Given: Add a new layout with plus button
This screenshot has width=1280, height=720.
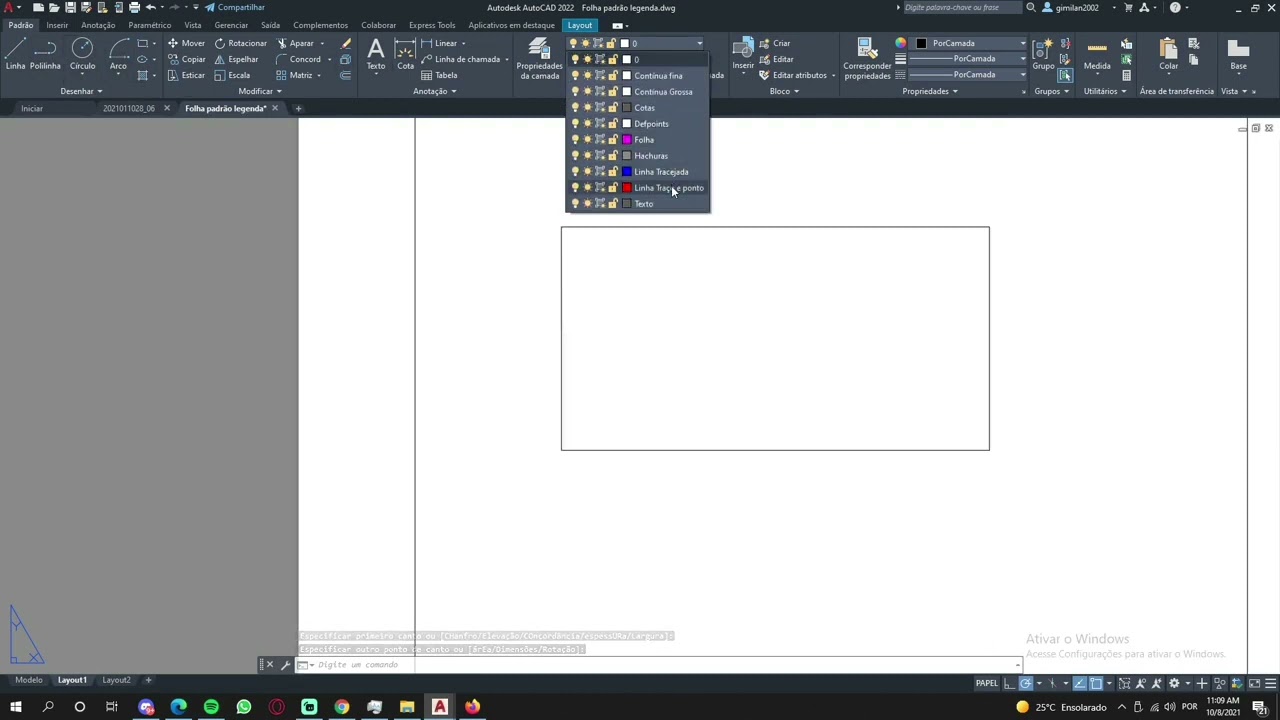Looking at the screenshot, I should pos(148,680).
